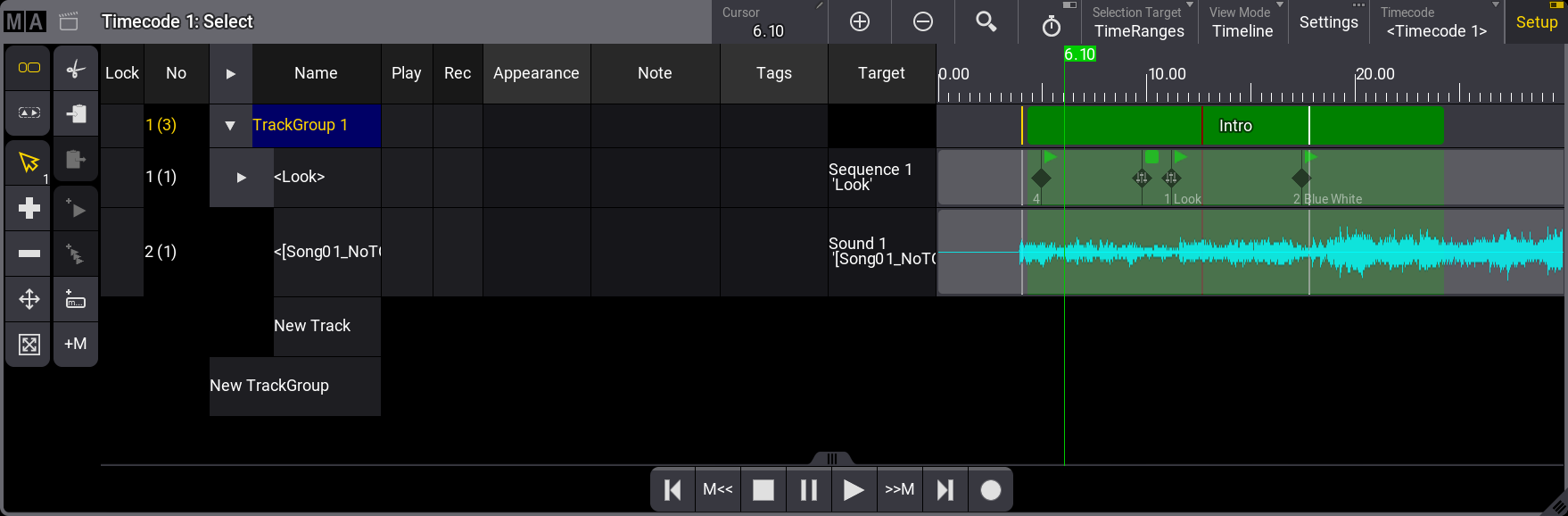Select the yellow arrow Select tool
1568x516 pixels.
29,162
